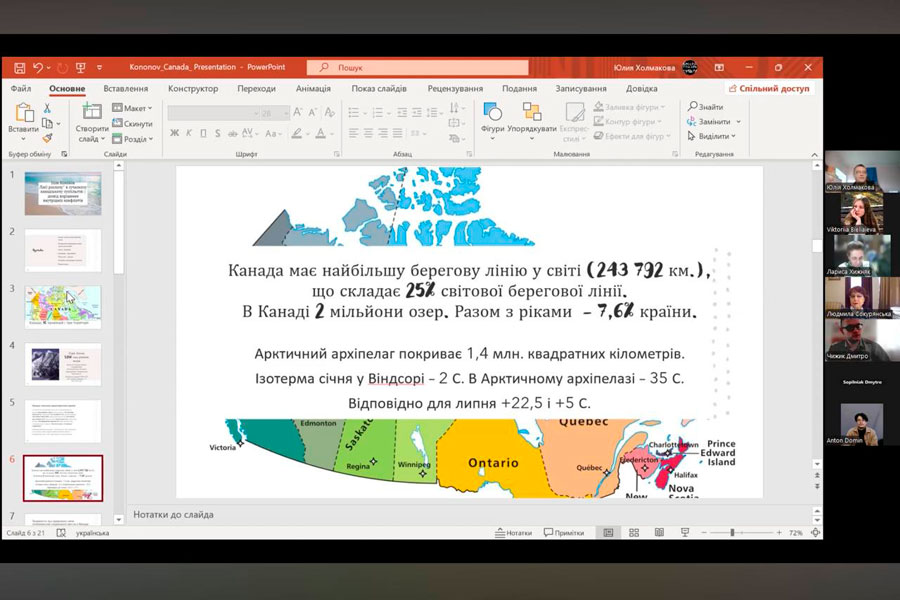Viewport: 900px width, 600px height.
Task: Open the Вставлення ribbon tab
Action: tap(126, 88)
